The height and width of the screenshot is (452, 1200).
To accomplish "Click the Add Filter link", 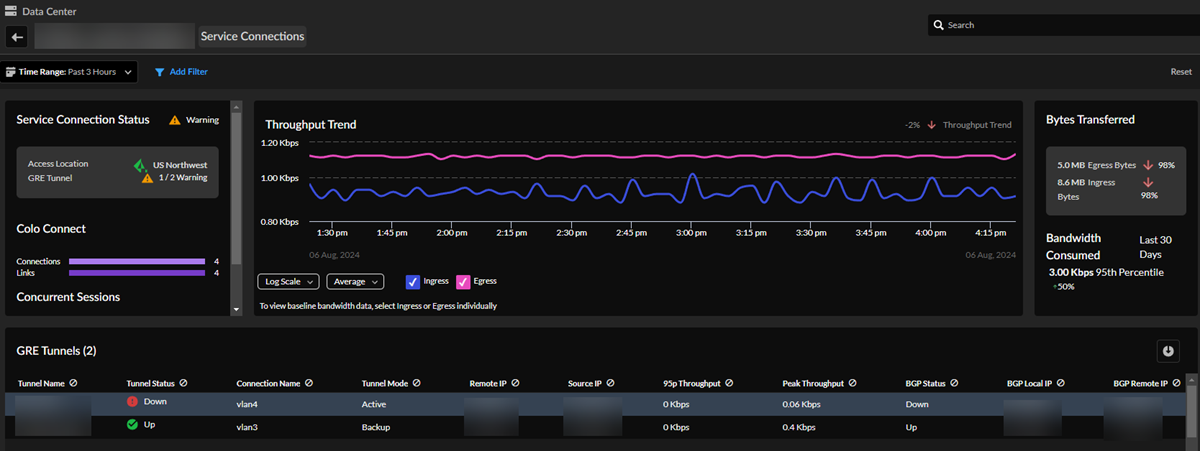I will 188,72.
